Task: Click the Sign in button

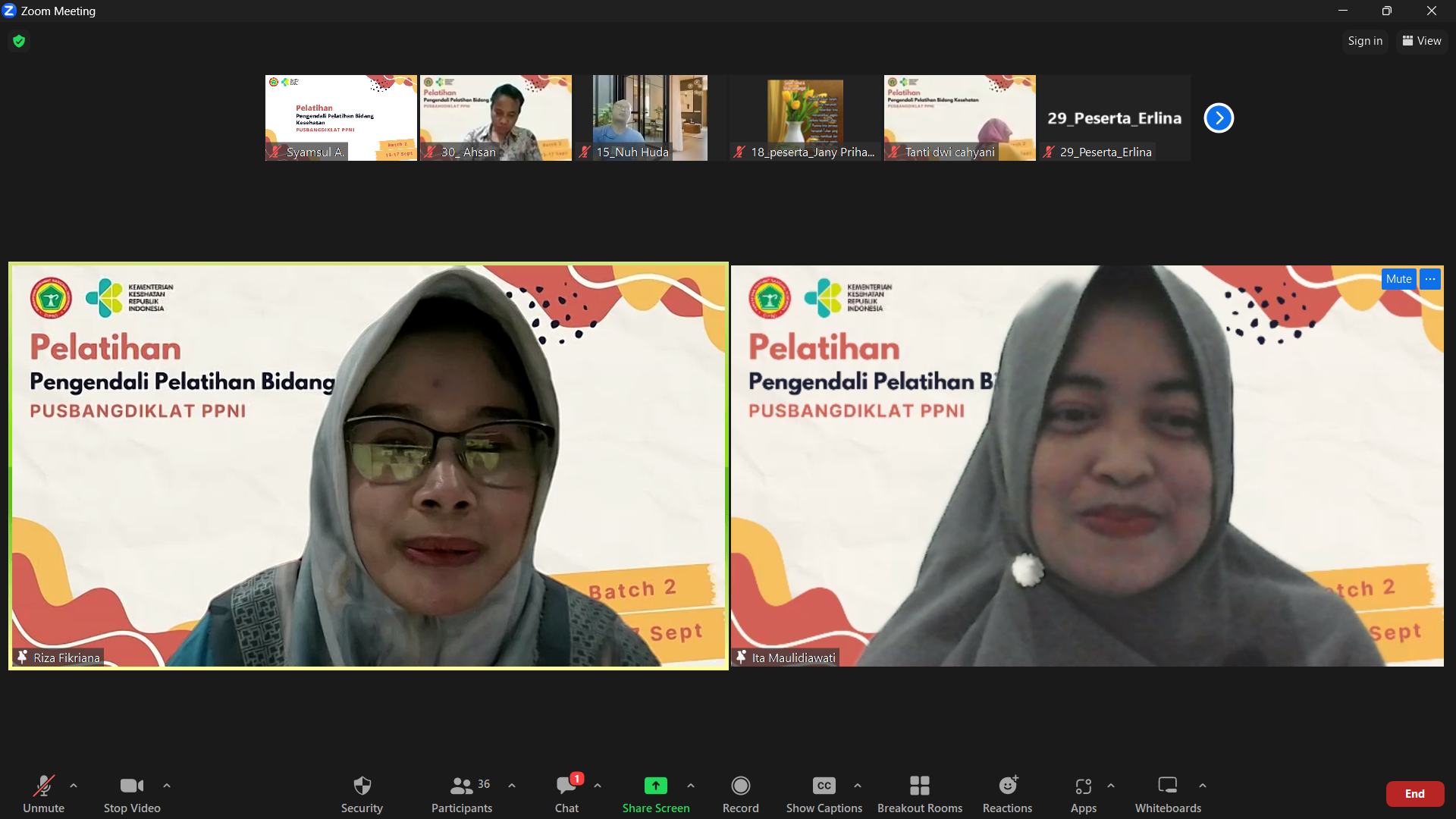Action: point(1365,41)
